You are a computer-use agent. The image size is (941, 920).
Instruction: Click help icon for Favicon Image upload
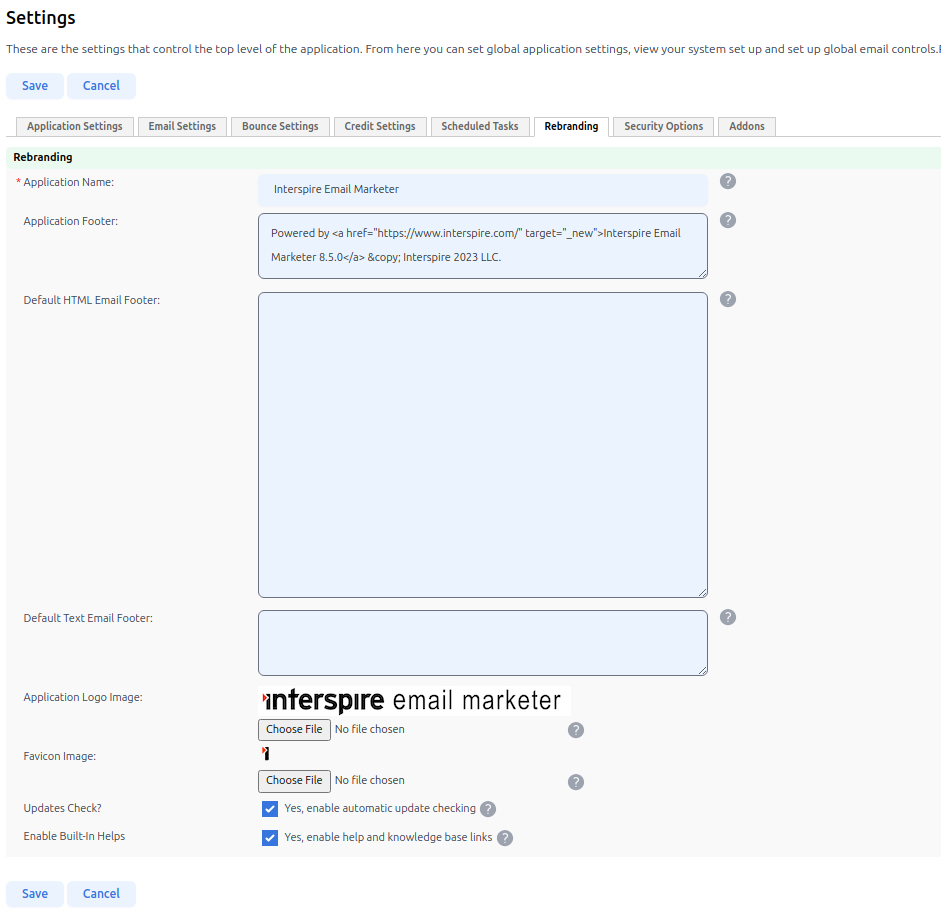coord(576,782)
